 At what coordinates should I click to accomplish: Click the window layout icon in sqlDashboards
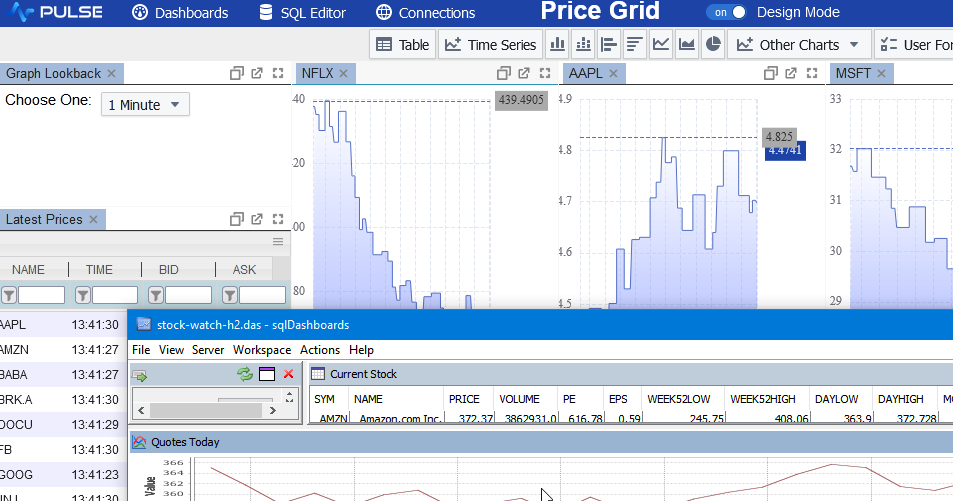[x=267, y=374]
